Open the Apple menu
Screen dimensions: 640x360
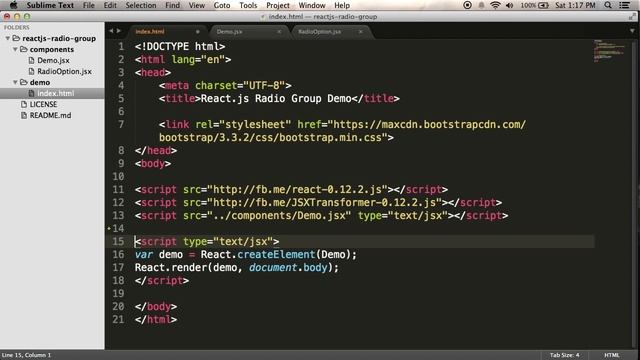[x=13, y=5]
